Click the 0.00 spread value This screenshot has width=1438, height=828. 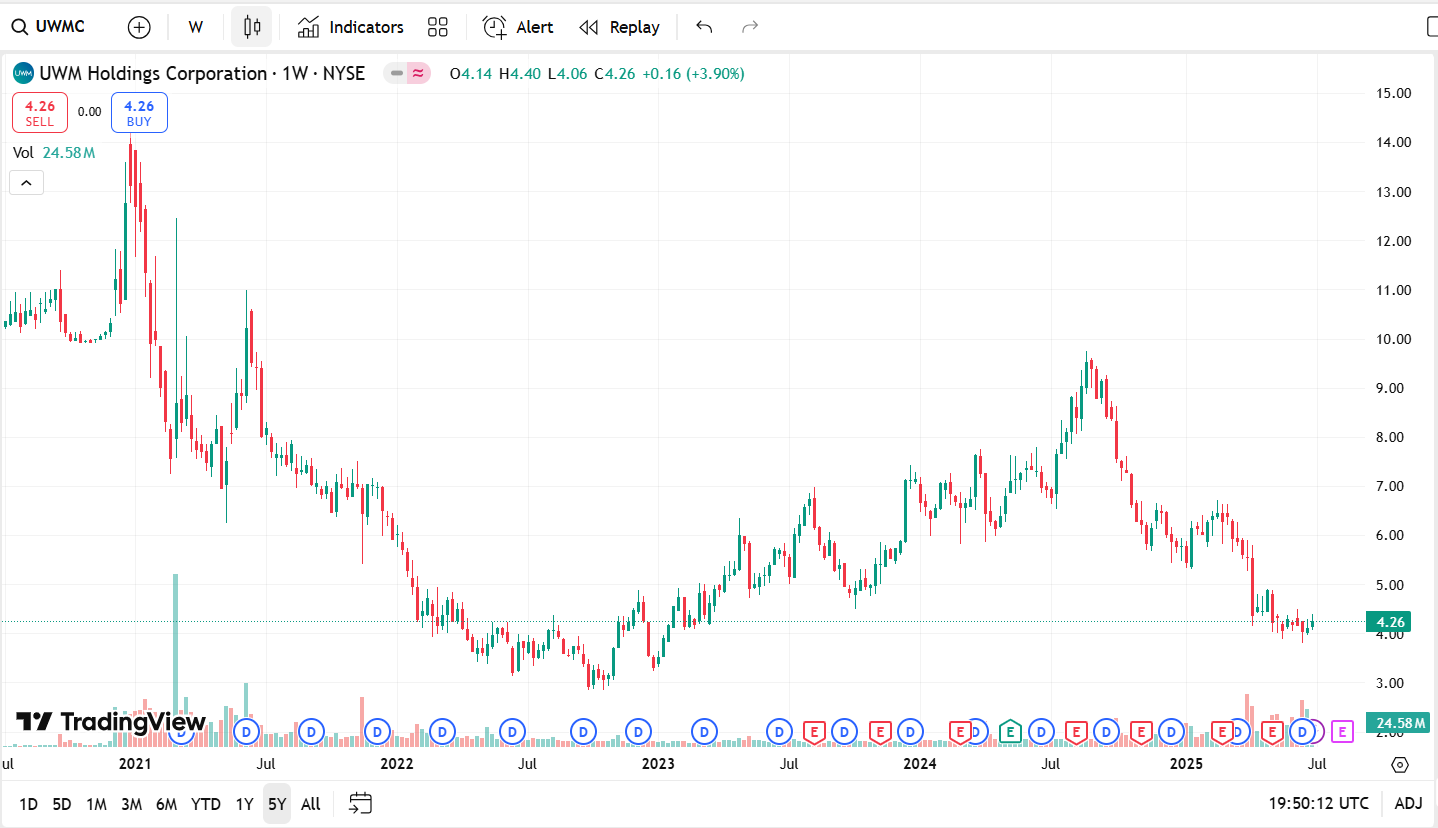tap(89, 112)
